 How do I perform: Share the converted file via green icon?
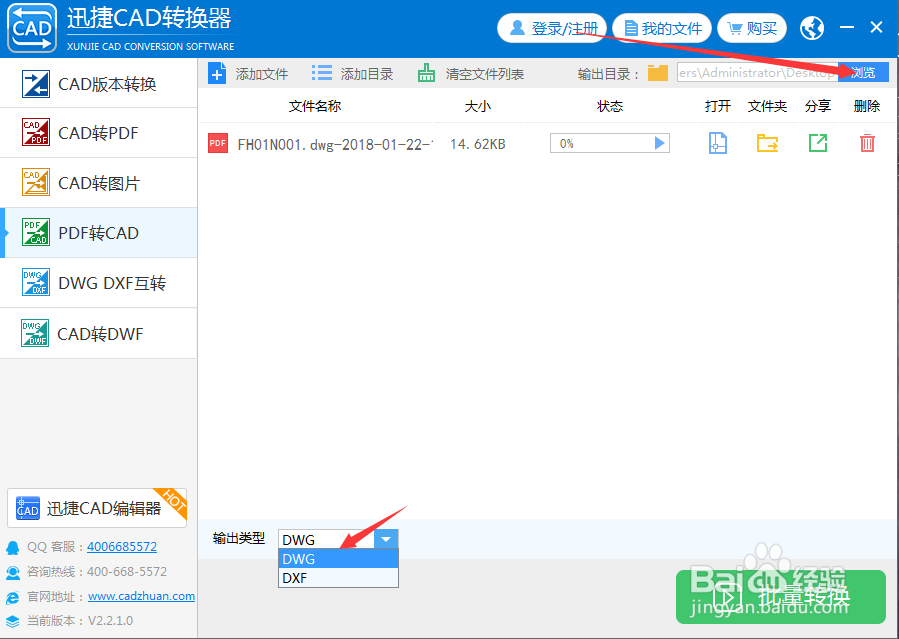pos(817,143)
